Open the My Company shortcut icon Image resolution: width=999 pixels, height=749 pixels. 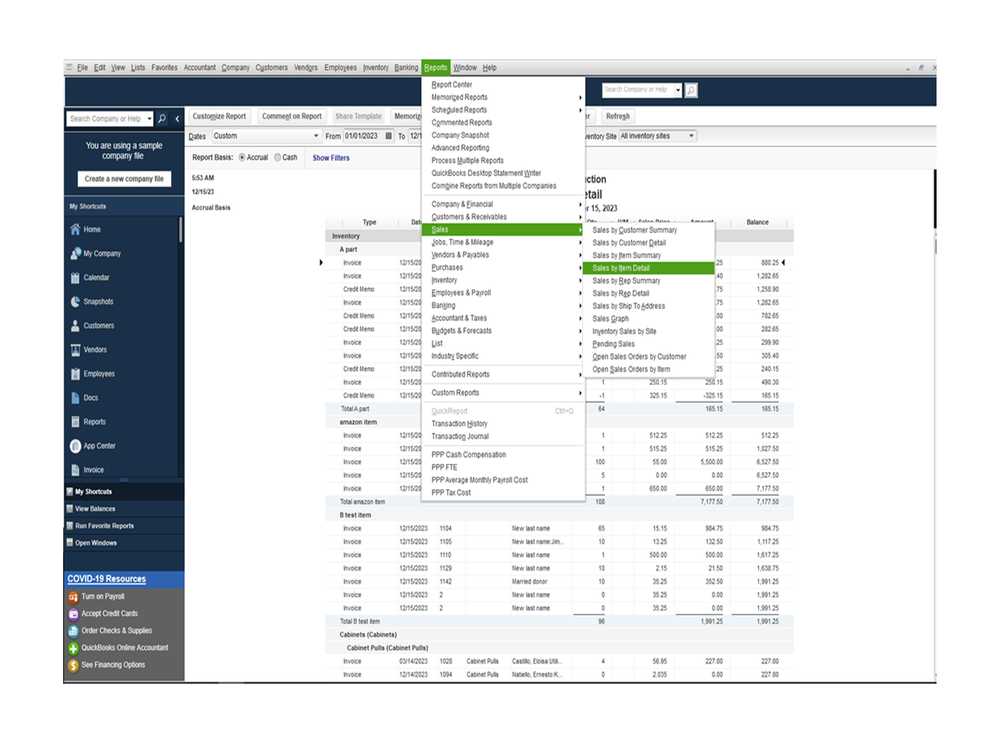(75, 253)
